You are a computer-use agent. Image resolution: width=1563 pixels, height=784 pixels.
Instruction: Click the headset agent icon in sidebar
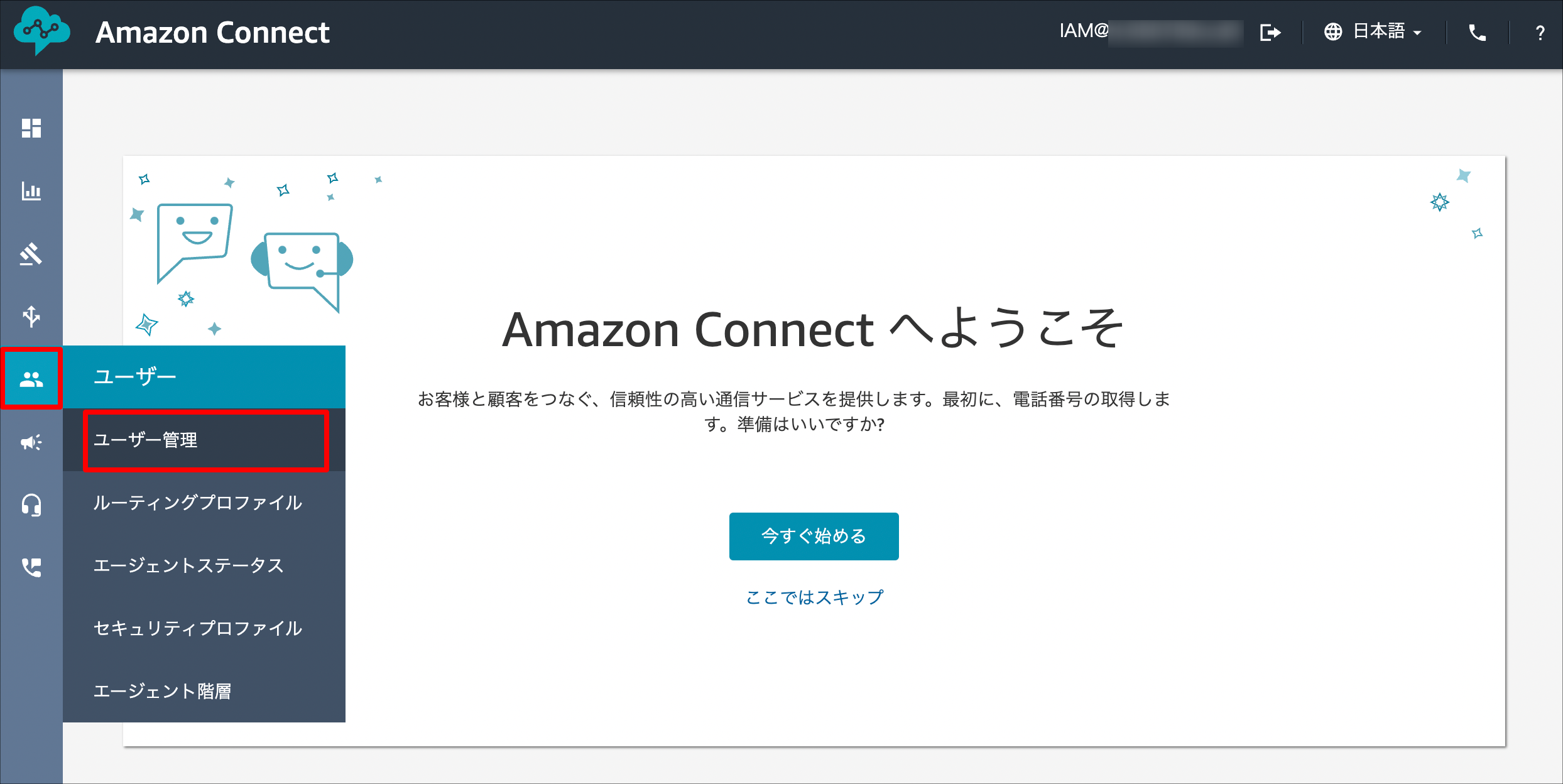pyautogui.click(x=31, y=505)
